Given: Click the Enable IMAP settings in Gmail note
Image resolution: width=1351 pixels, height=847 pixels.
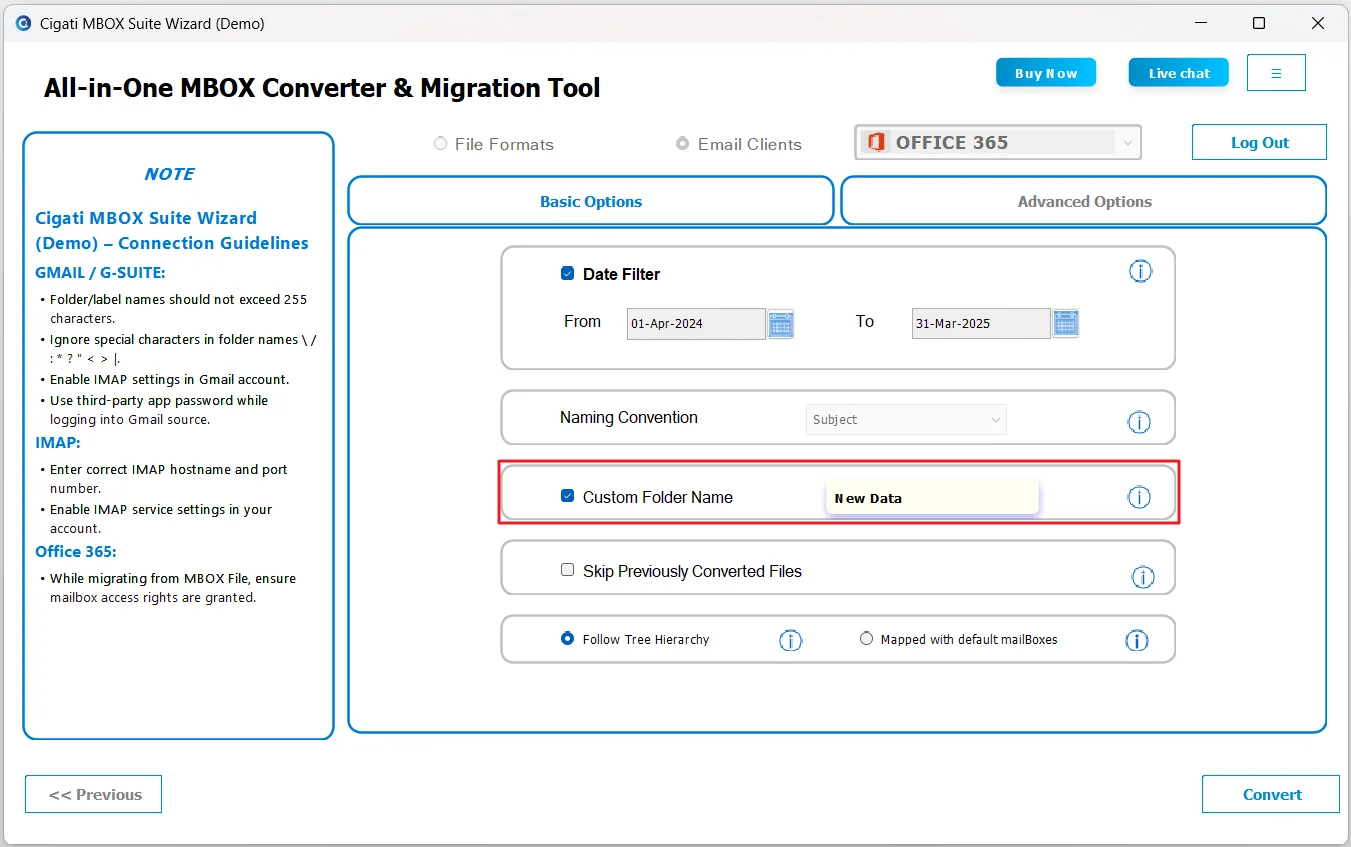Looking at the screenshot, I should (x=170, y=380).
